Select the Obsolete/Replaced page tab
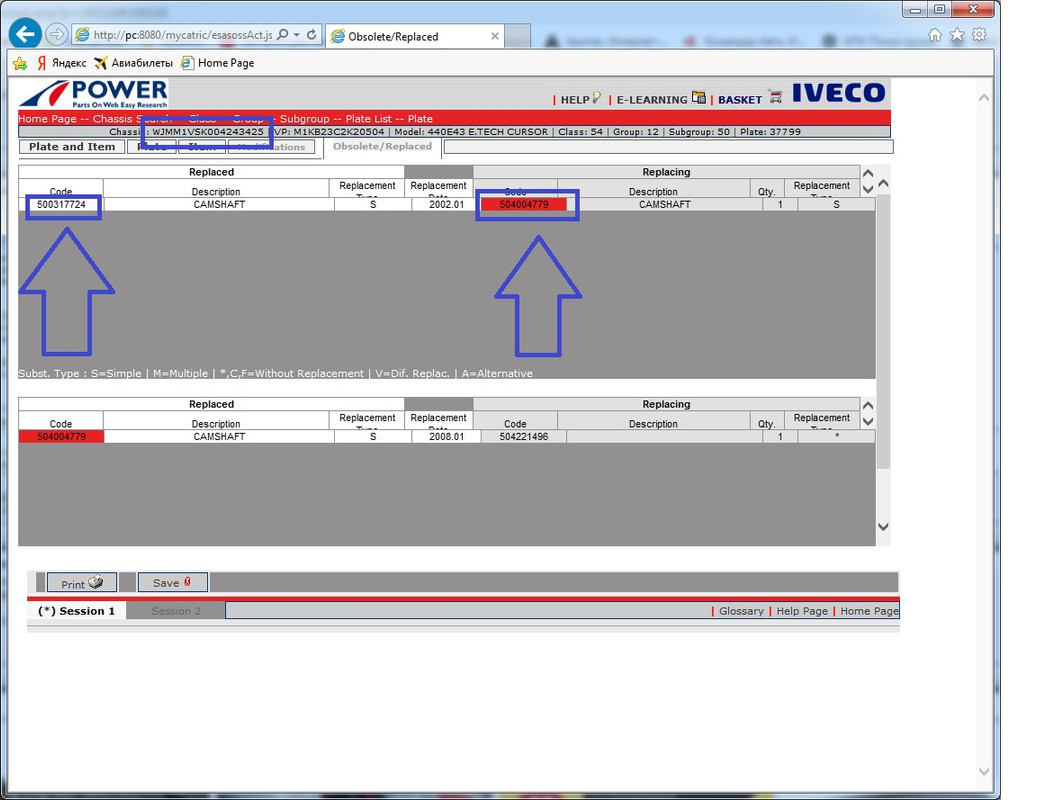The height and width of the screenshot is (800, 1037). 382,146
